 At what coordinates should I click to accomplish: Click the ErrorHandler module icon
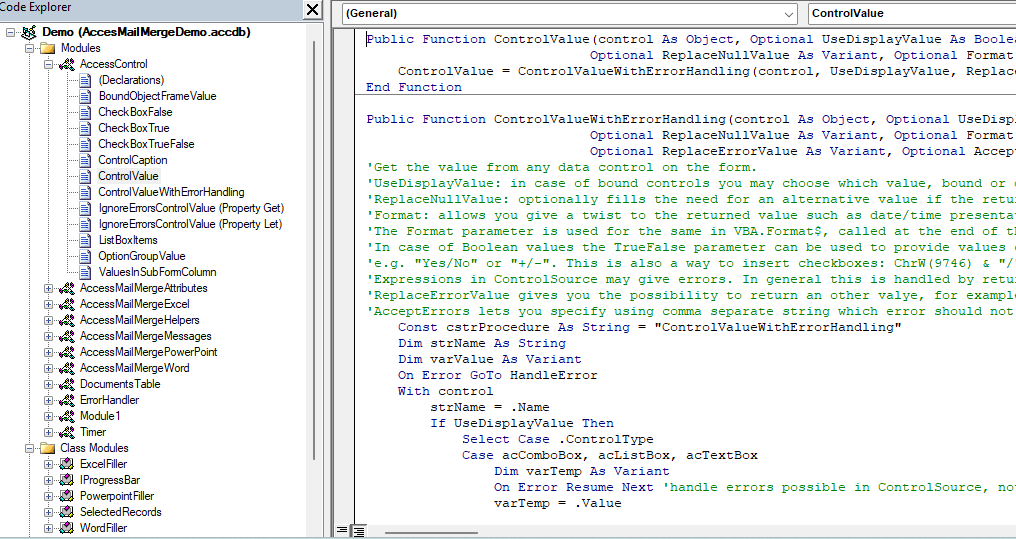66,400
